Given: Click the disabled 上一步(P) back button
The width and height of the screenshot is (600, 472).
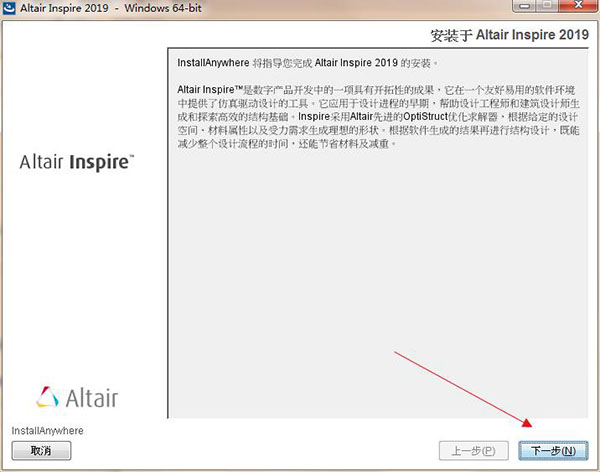Looking at the screenshot, I should click(474, 451).
